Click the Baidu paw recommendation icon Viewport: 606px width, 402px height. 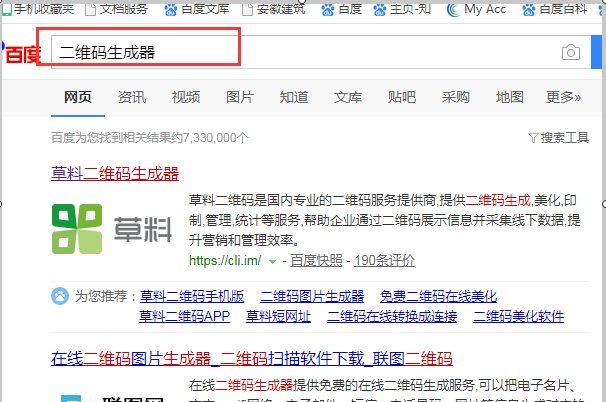60,296
